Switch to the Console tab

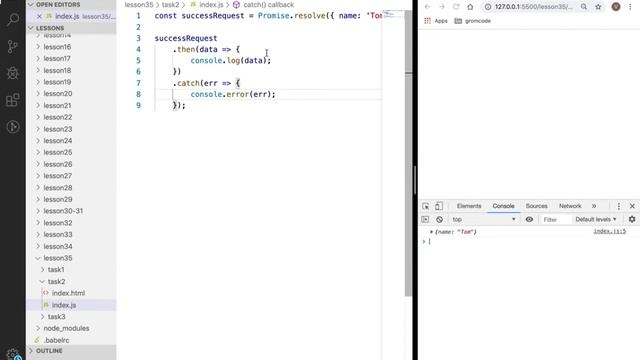[503, 206]
